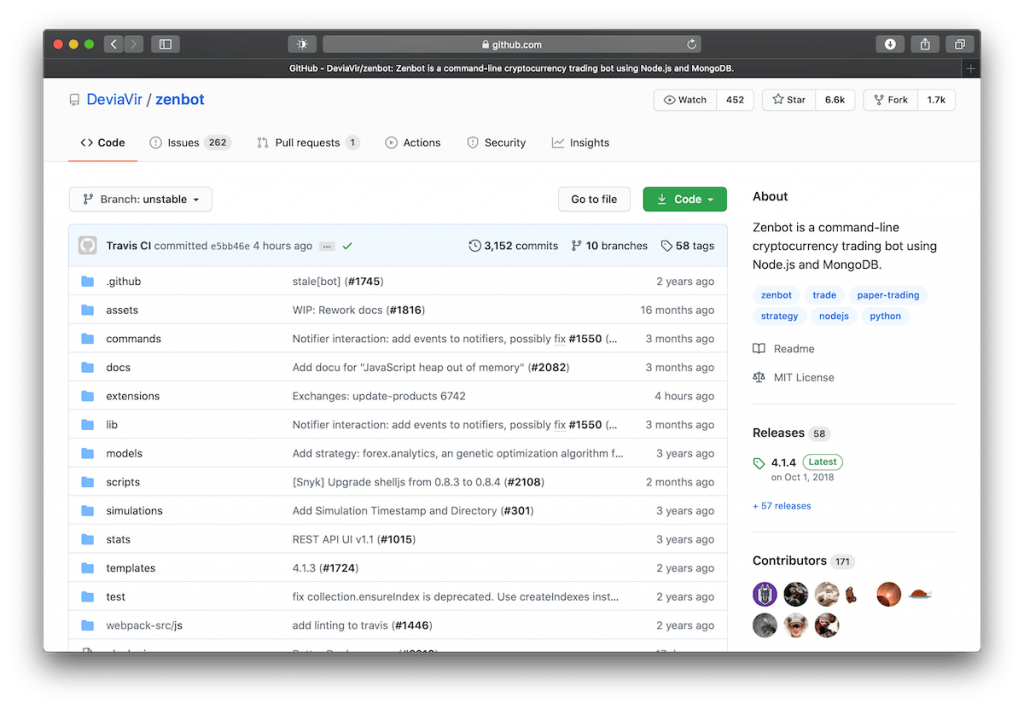This screenshot has height=709, width=1024.
Task: Open the webpack-src/js folder
Action: tap(144, 626)
